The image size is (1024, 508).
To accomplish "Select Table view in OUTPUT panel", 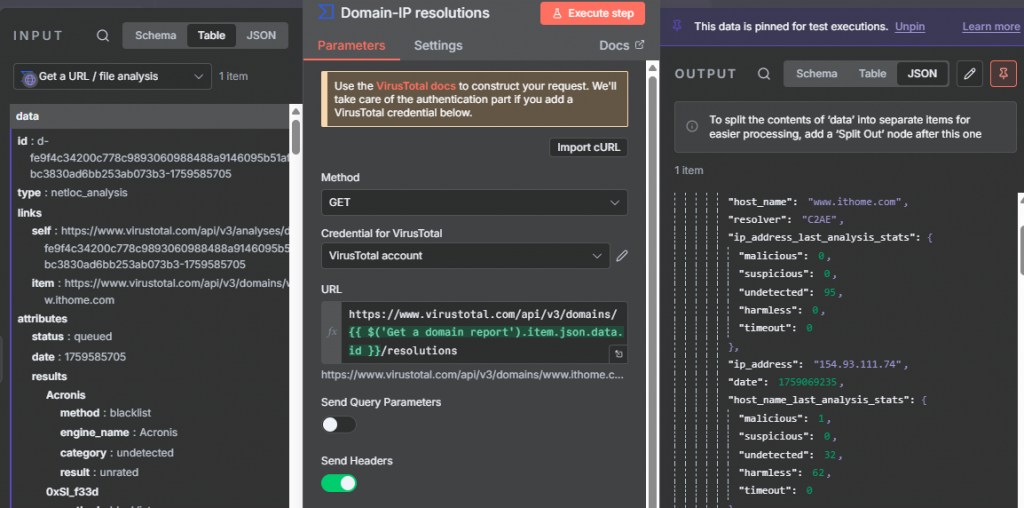I will tap(872, 74).
